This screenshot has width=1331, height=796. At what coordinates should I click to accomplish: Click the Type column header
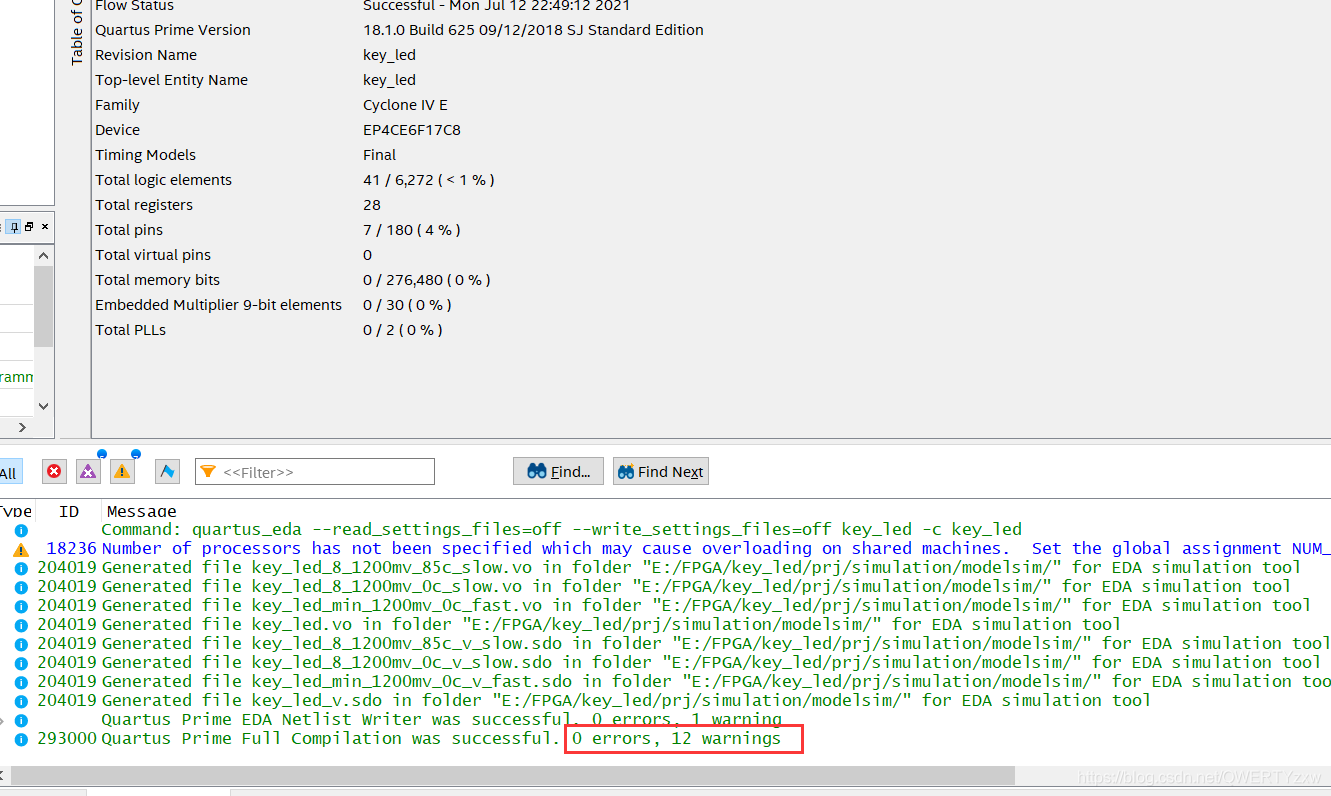[16, 511]
